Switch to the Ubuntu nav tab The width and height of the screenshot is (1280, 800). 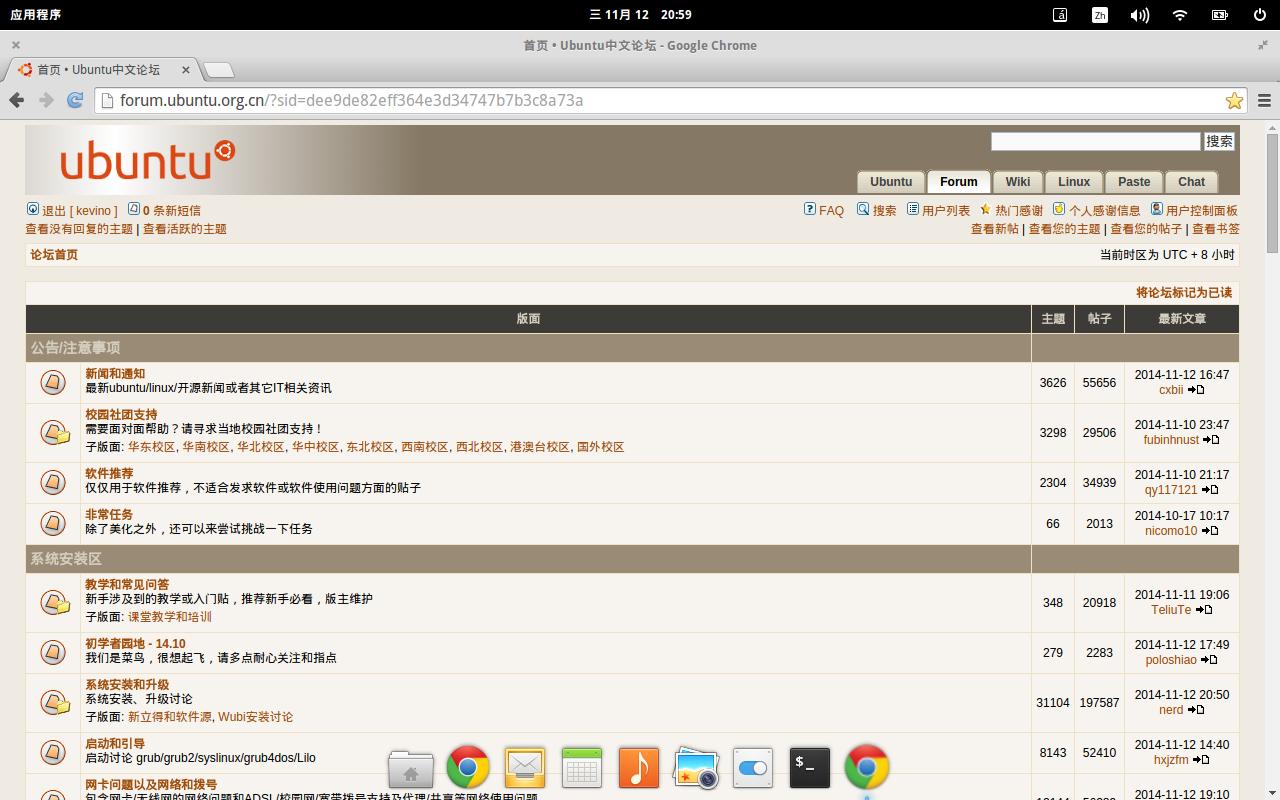[891, 182]
